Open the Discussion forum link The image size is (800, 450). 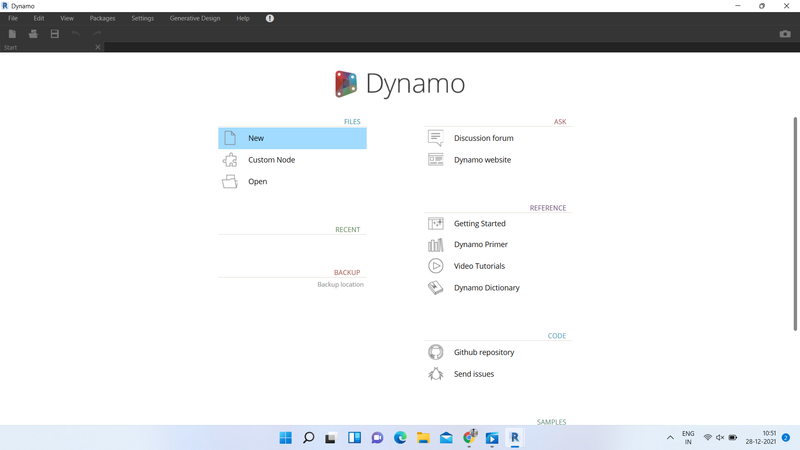484,138
